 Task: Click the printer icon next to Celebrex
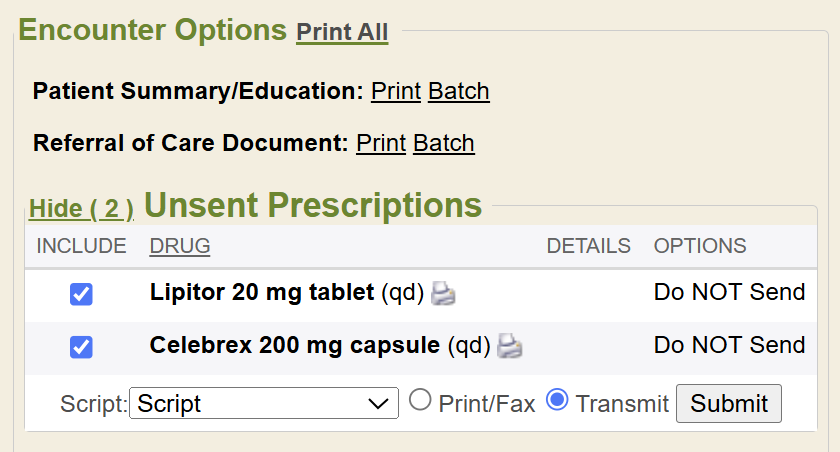click(510, 347)
